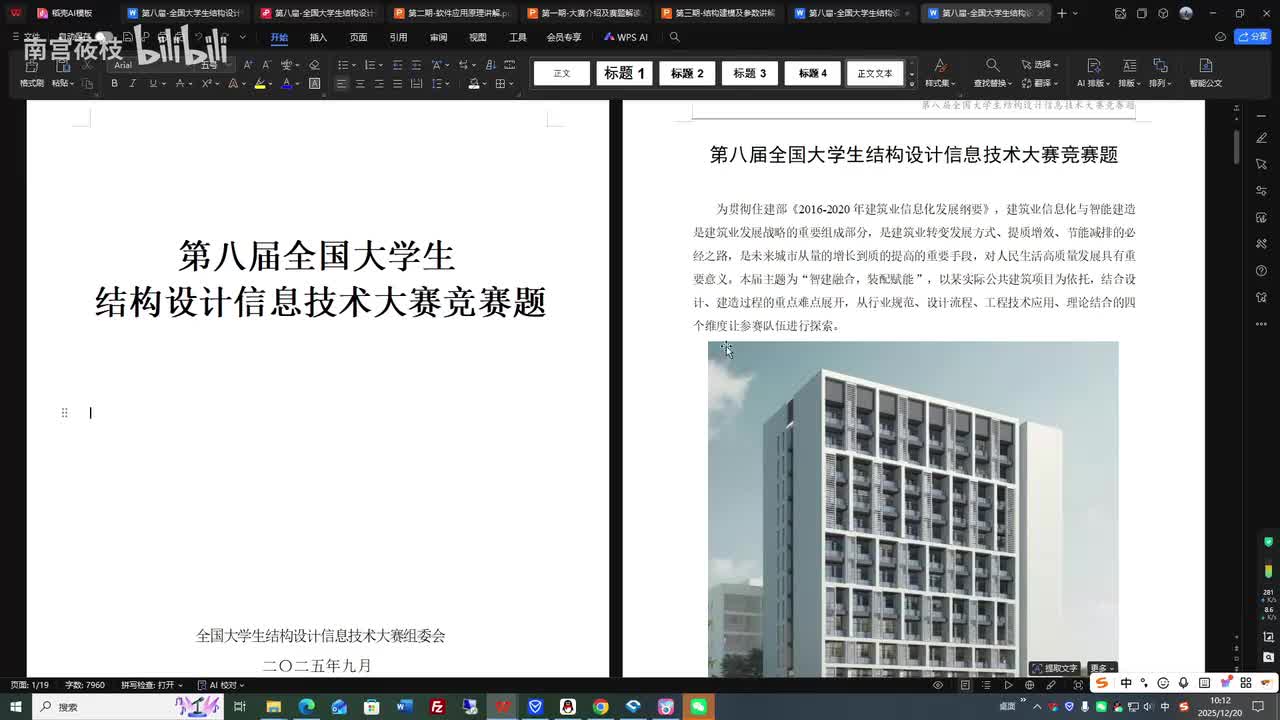Switch to outline view in status bar
This screenshot has width=1280, height=720.
coord(987,685)
